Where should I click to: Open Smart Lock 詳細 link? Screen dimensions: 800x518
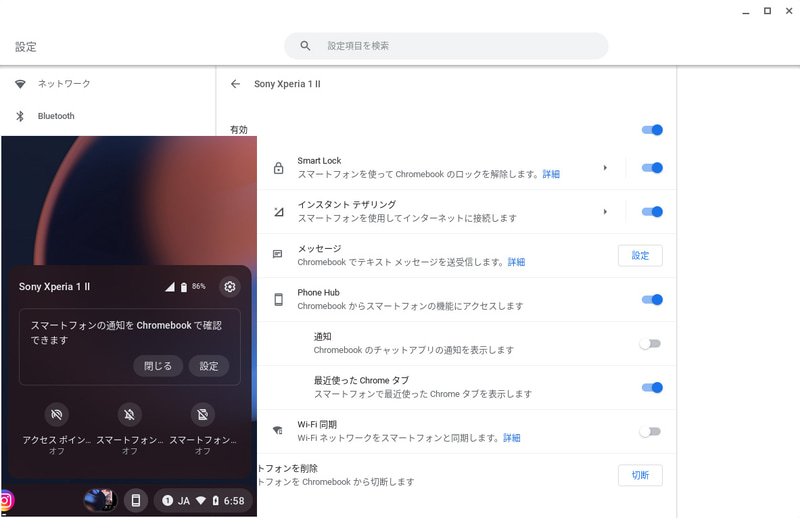pos(551,175)
